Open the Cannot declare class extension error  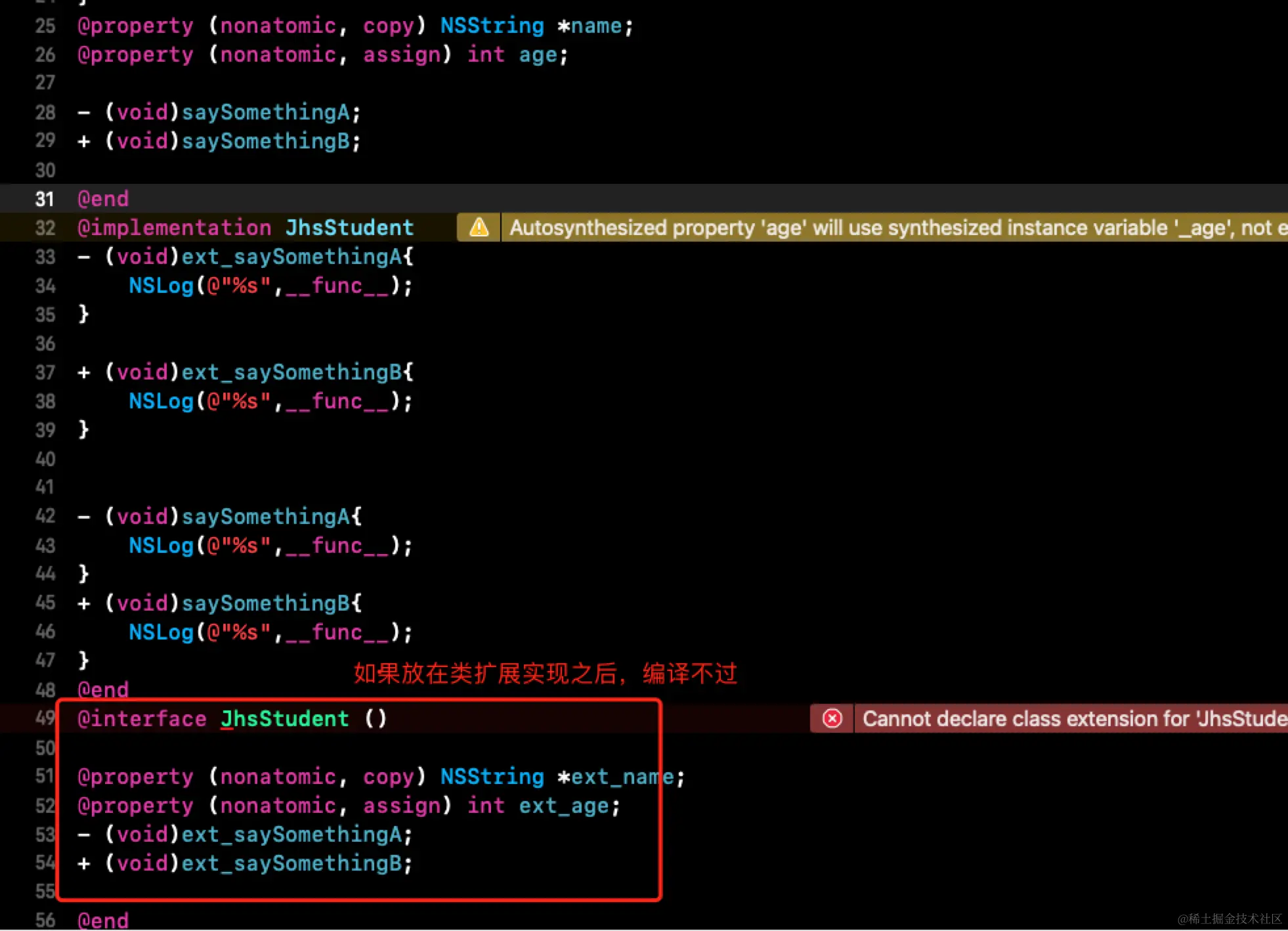[x=1070, y=719]
